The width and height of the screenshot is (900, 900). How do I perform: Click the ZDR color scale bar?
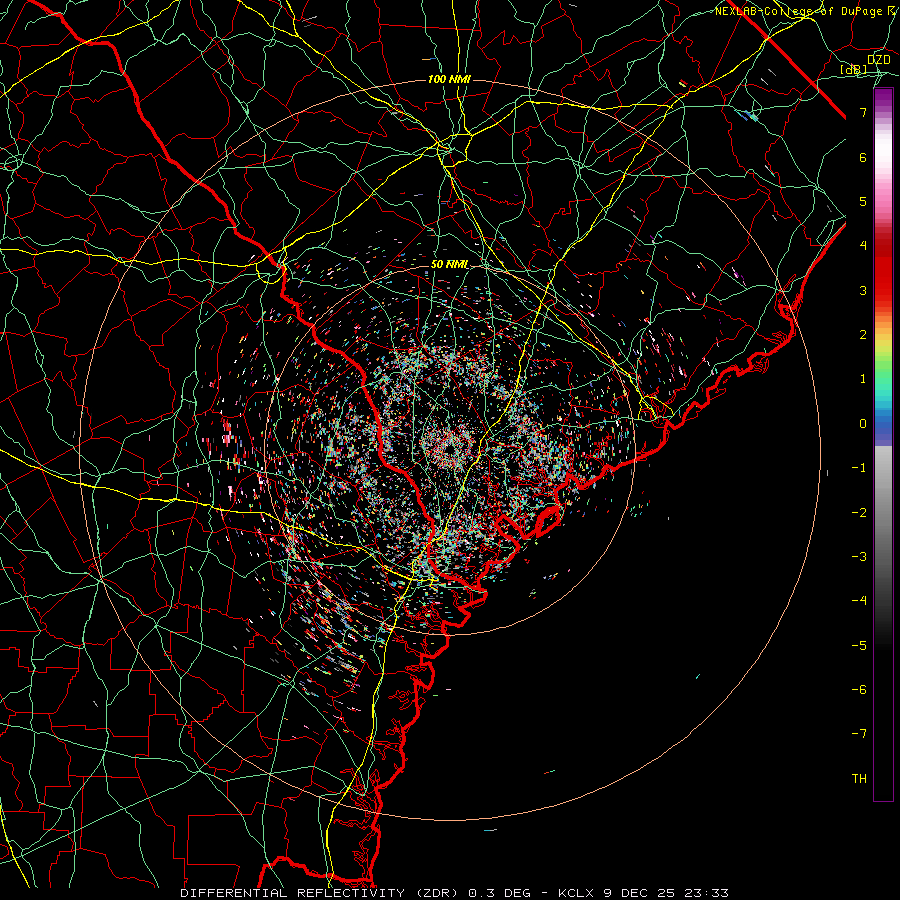tap(883, 444)
